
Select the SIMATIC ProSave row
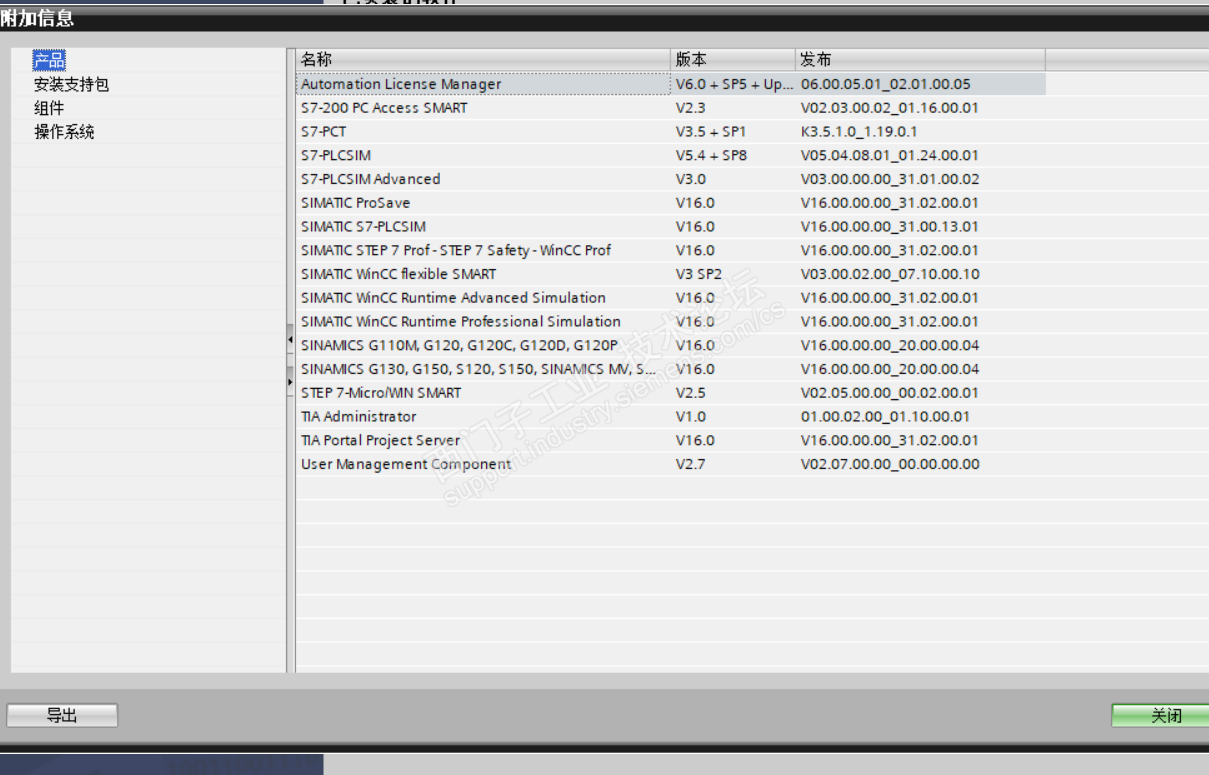coord(671,203)
